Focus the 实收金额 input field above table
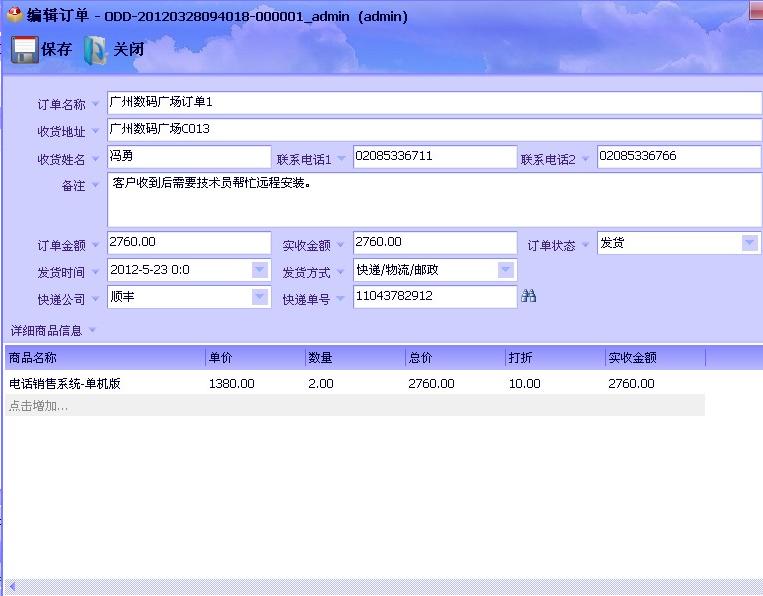763x596 pixels. (435, 242)
